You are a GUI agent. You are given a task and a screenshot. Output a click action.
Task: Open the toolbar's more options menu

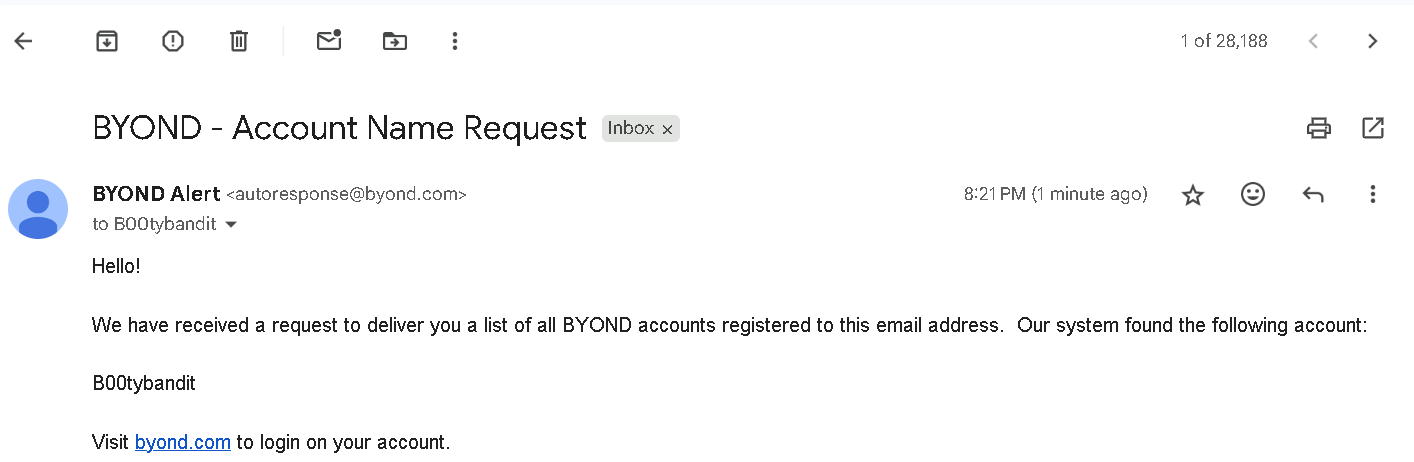[455, 41]
